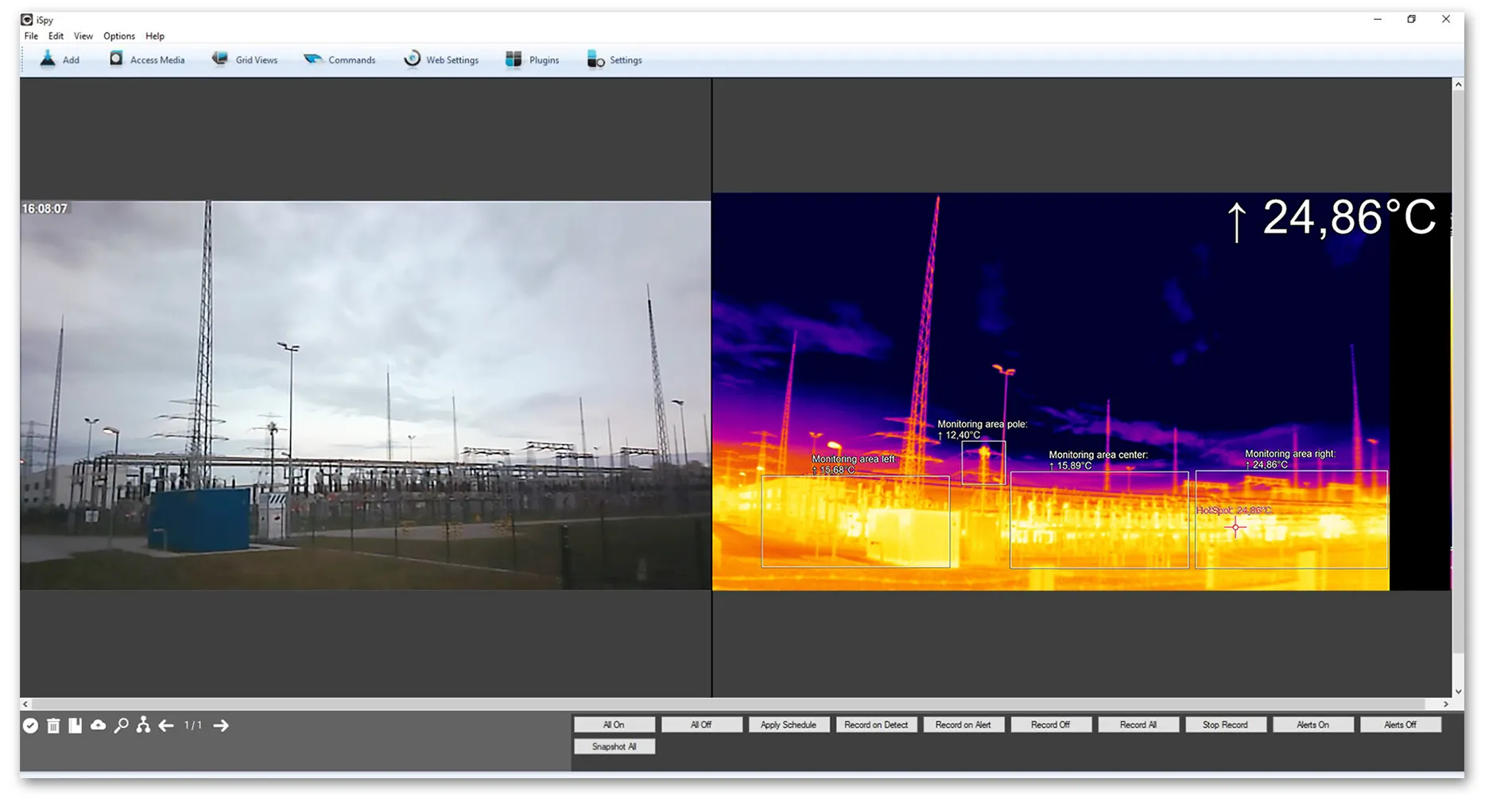Disable recording with Record Off button
The height and width of the screenshot is (802, 1512).
tap(1050, 725)
